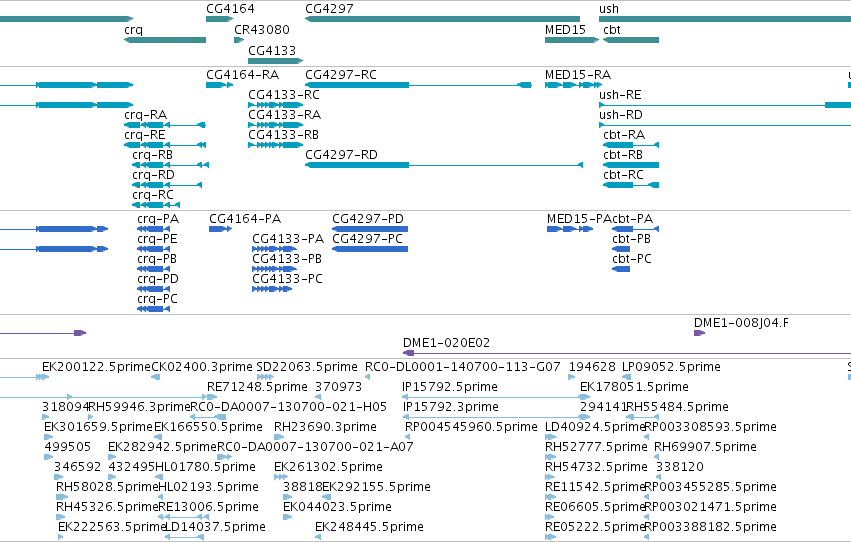Click the CG4164 gene arrow glyph
This screenshot has width=851, height=542.
pos(219,19)
